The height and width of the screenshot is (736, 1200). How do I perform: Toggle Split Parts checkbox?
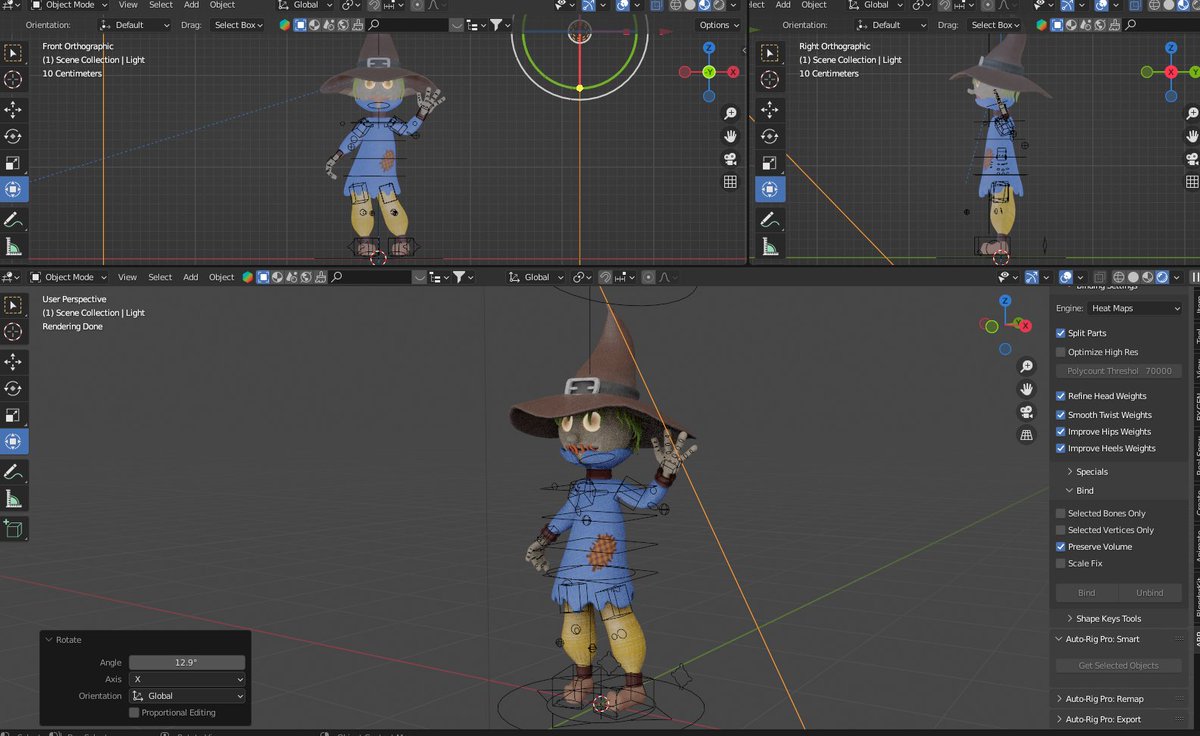(1061, 333)
